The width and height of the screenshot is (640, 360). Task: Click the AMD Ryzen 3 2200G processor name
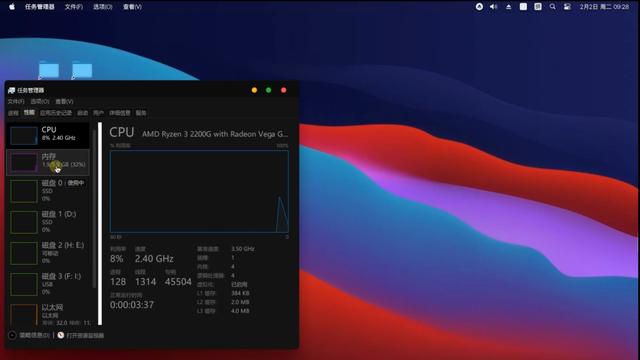[x=215, y=134]
